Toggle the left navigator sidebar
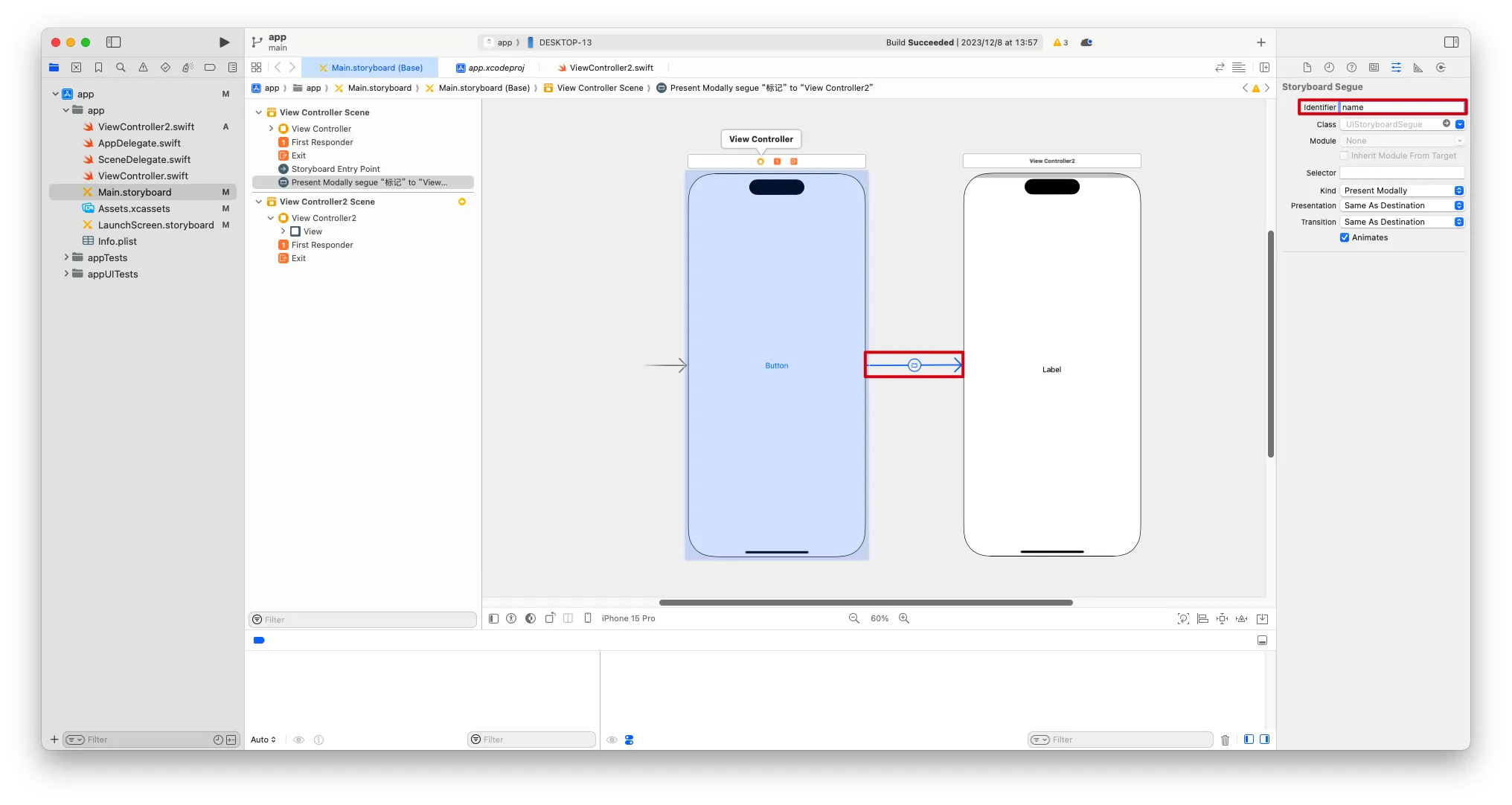 (x=113, y=42)
